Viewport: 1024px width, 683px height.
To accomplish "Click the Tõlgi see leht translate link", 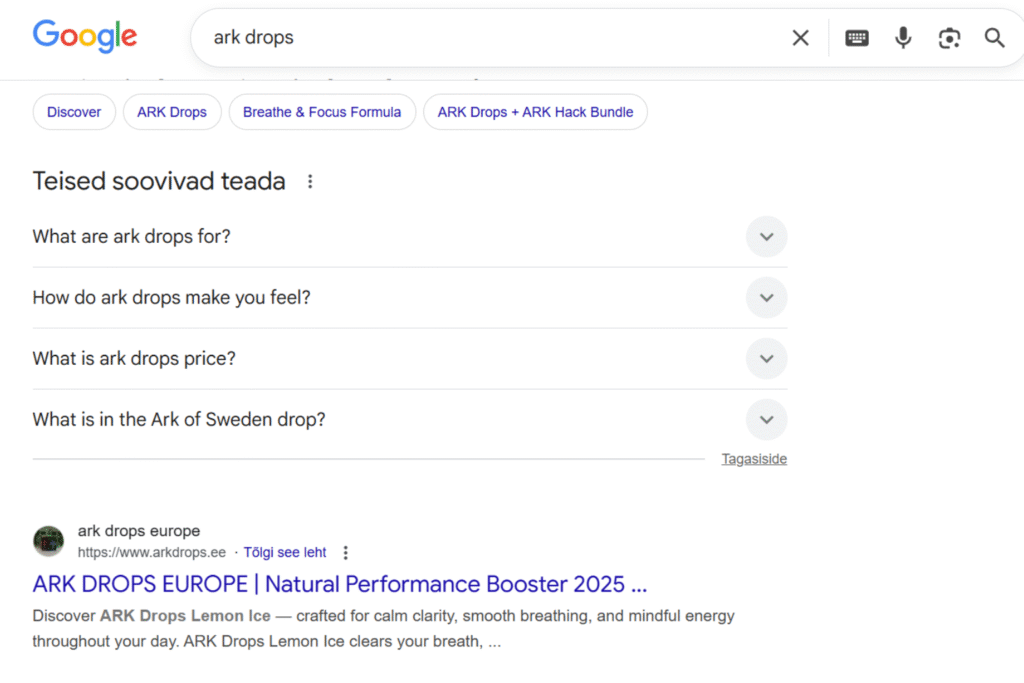I will tap(285, 553).
